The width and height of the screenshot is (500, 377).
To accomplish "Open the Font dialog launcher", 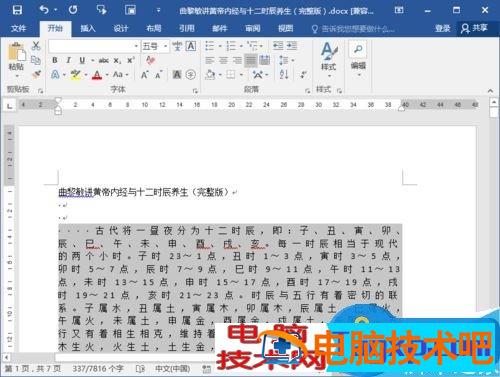I will (195, 90).
